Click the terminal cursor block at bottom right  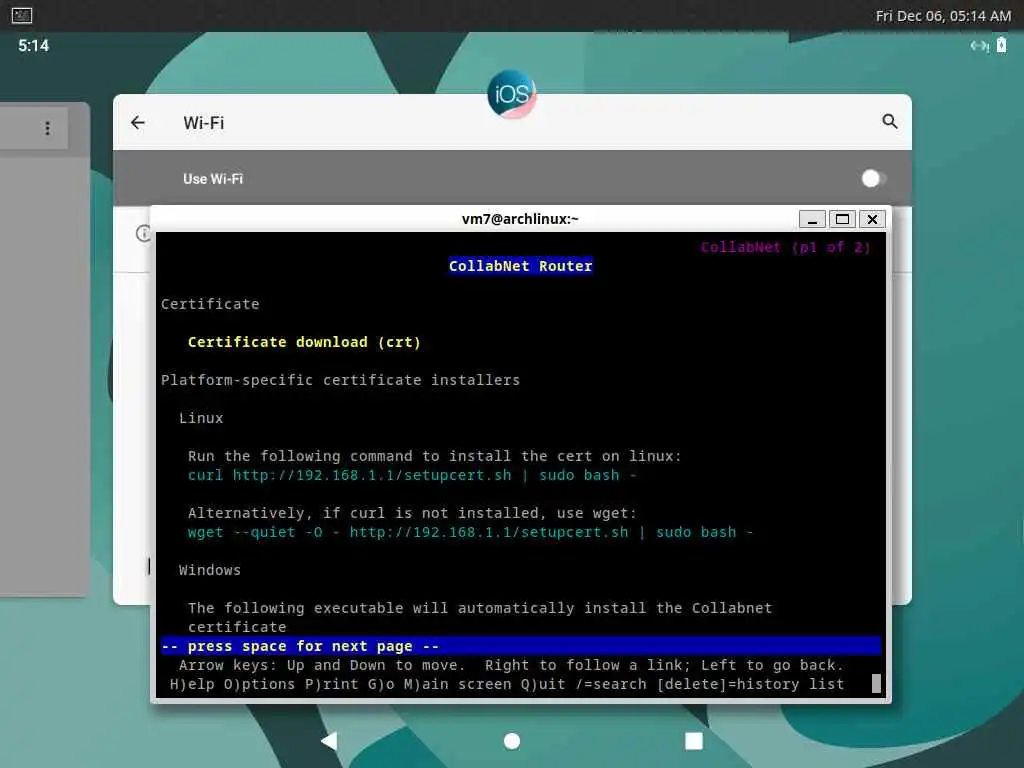click(876, 684)
